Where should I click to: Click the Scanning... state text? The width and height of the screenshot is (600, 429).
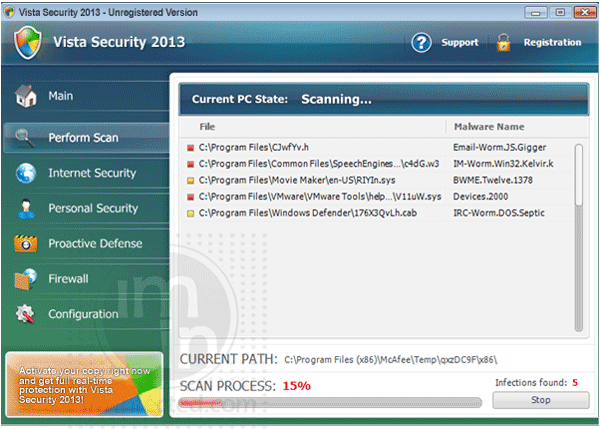pyautogui.click(x=336, y=100)
